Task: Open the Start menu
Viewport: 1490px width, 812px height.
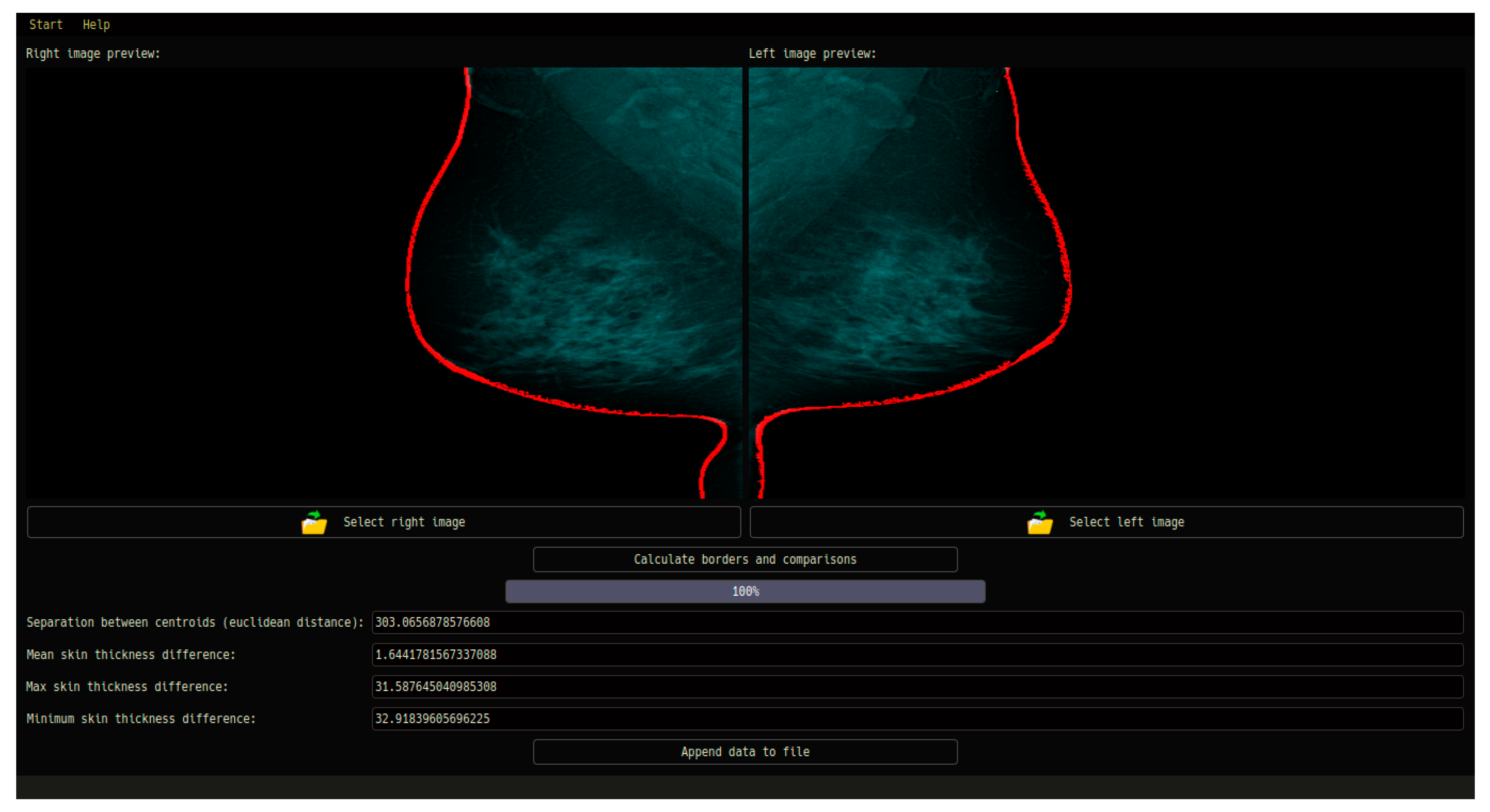Action: pyautogui.click(x=46, y=24)
